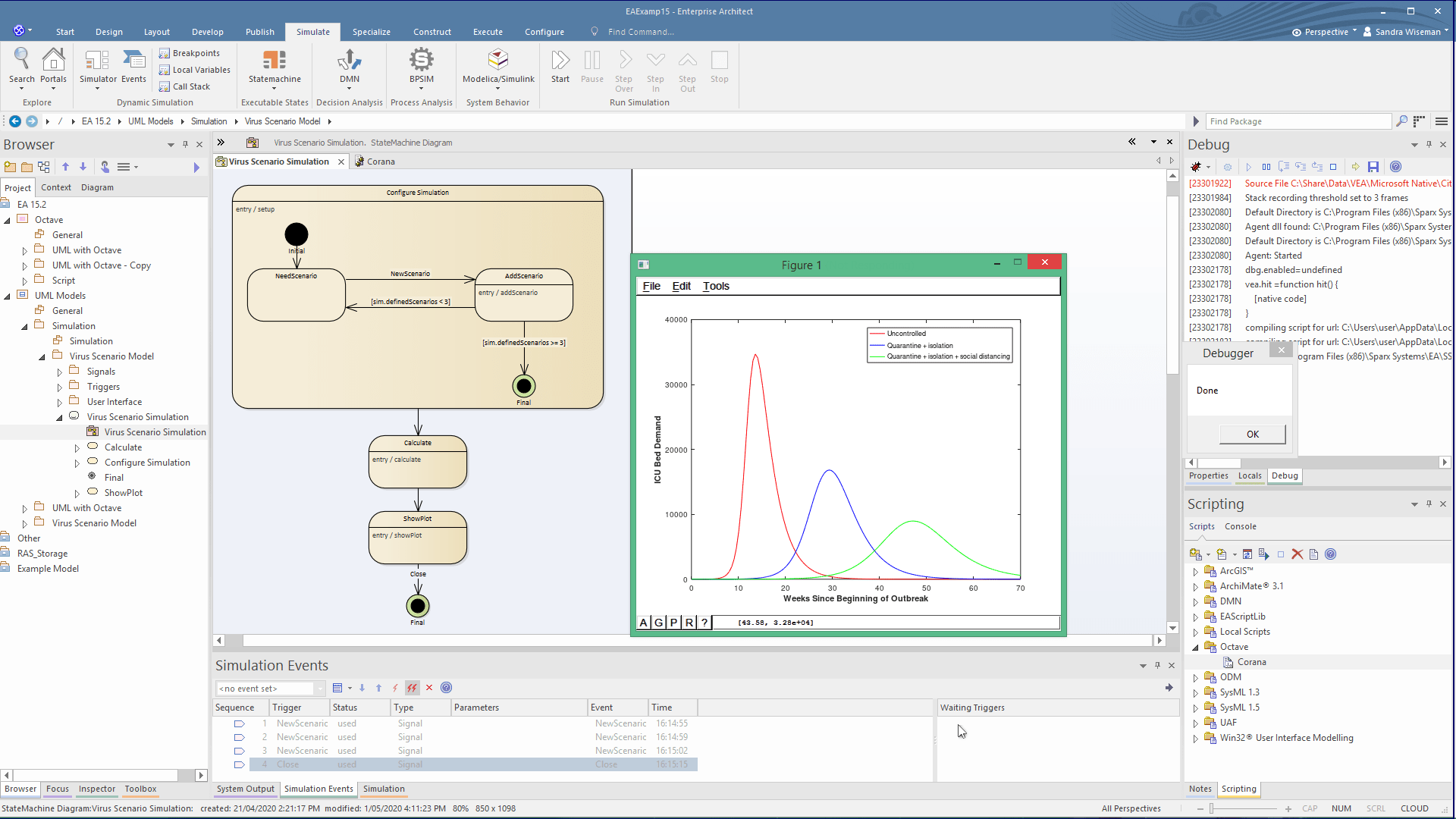
Task: Click the Find Package search field
Action: [x=1298, y=121]
